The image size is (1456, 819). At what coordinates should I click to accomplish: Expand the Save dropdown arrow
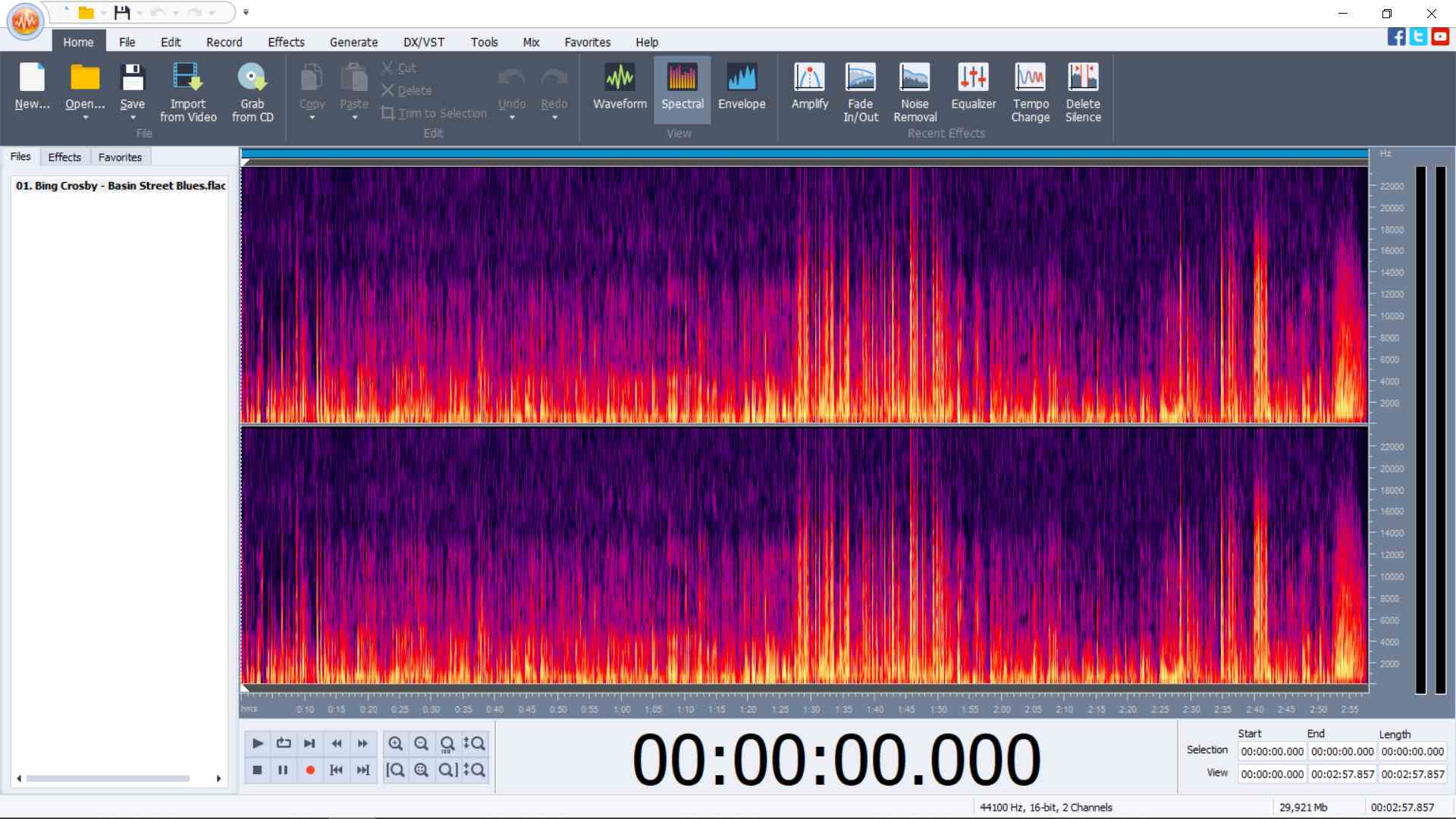pyautogui.click(x=133, y=118)
